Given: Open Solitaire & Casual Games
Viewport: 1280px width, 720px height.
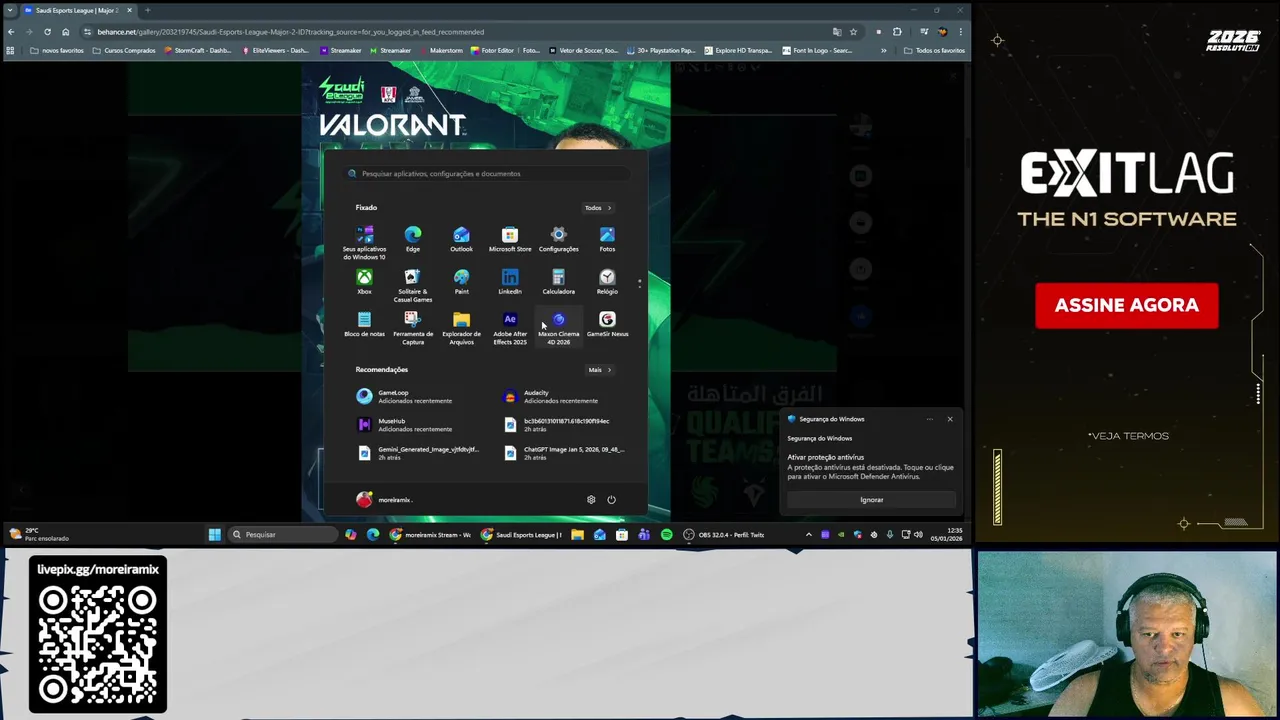Looking at the screenshot, I should click(x=413, y=285).
